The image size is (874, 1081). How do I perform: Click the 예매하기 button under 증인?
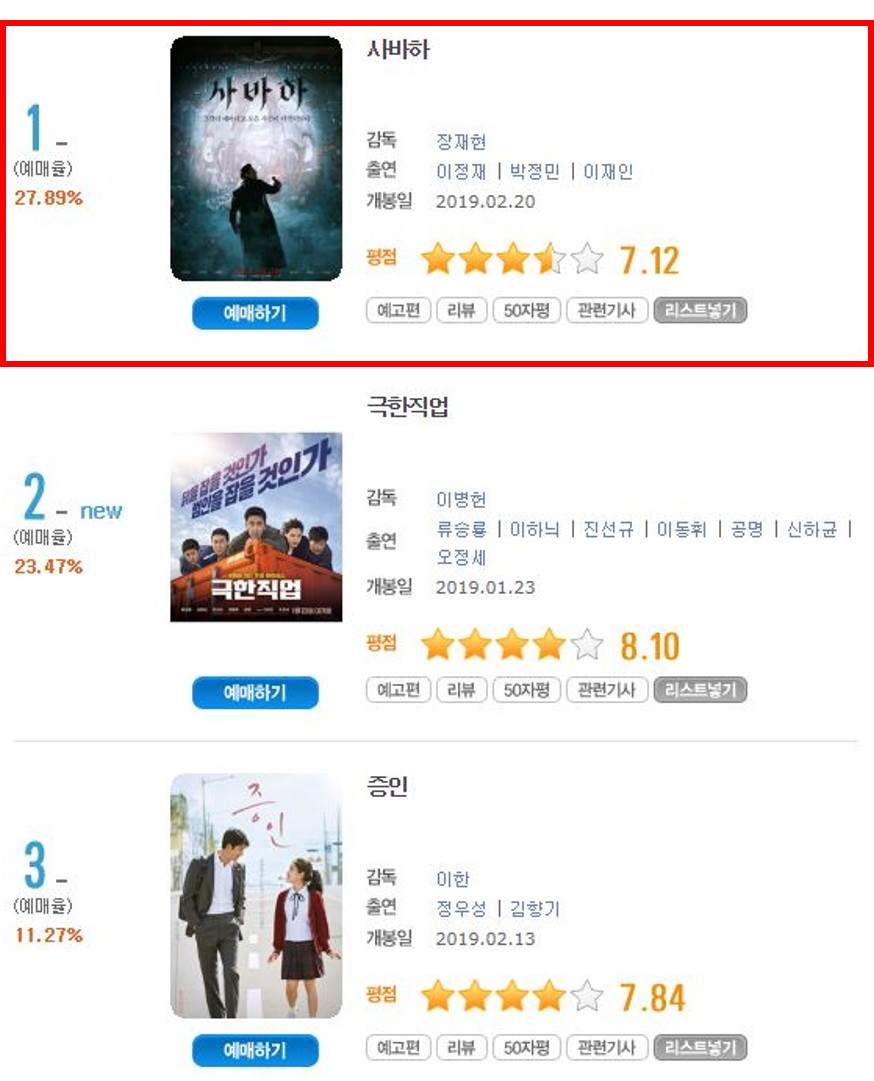[x=255, y=1050]
